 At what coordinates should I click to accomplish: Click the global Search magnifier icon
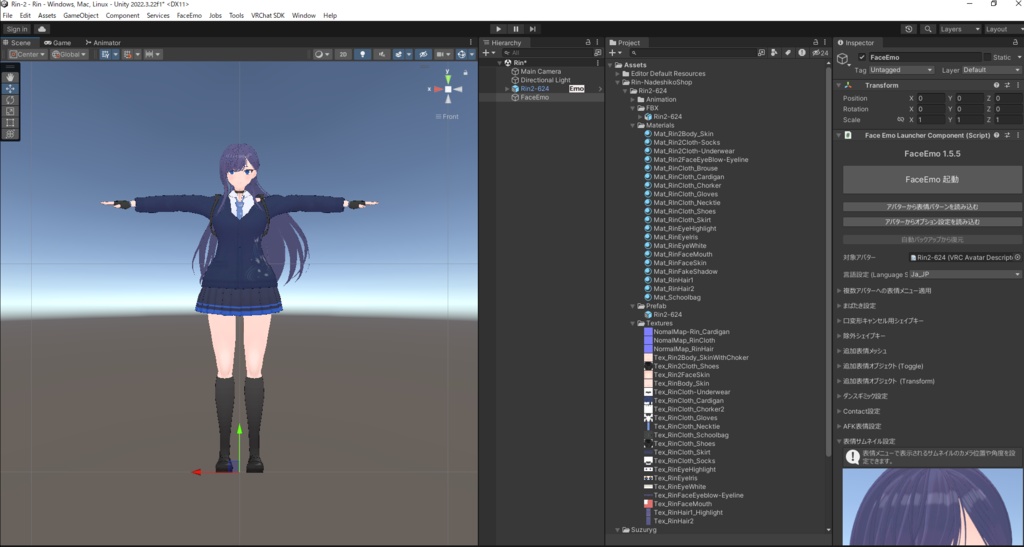[927, 29]
